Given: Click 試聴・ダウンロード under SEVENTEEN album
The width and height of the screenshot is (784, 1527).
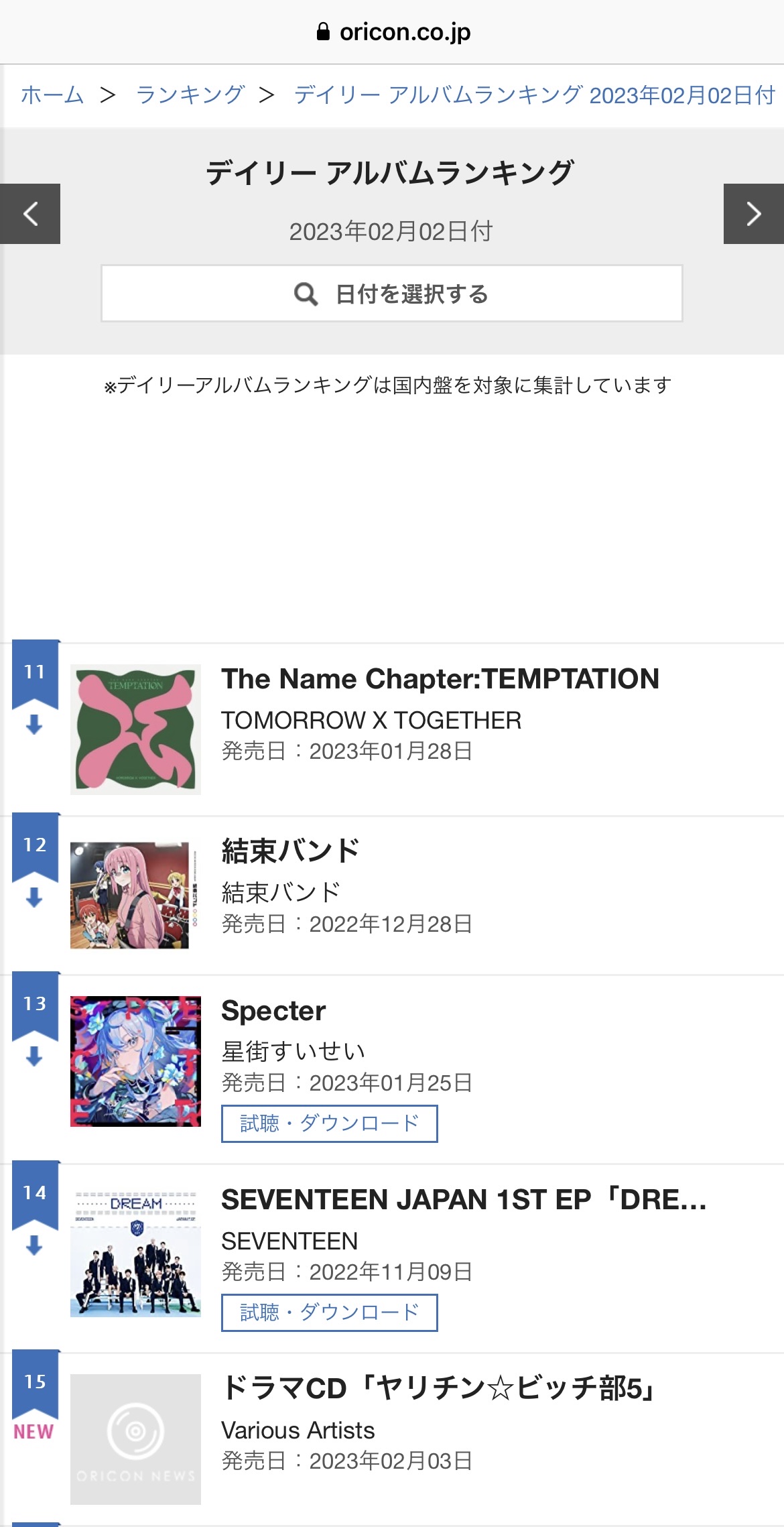Looking at the screenshot, I should coord(330,1312).
